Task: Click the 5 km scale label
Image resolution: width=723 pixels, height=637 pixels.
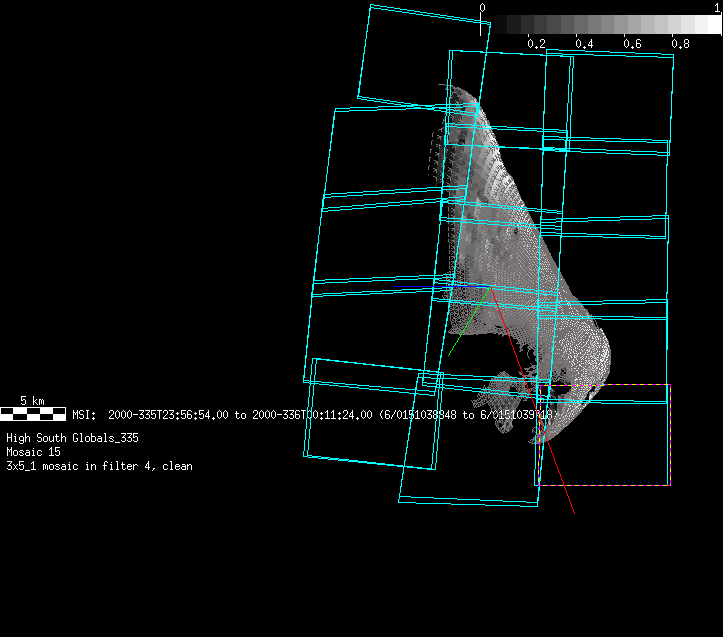Action: click(32, 400)
